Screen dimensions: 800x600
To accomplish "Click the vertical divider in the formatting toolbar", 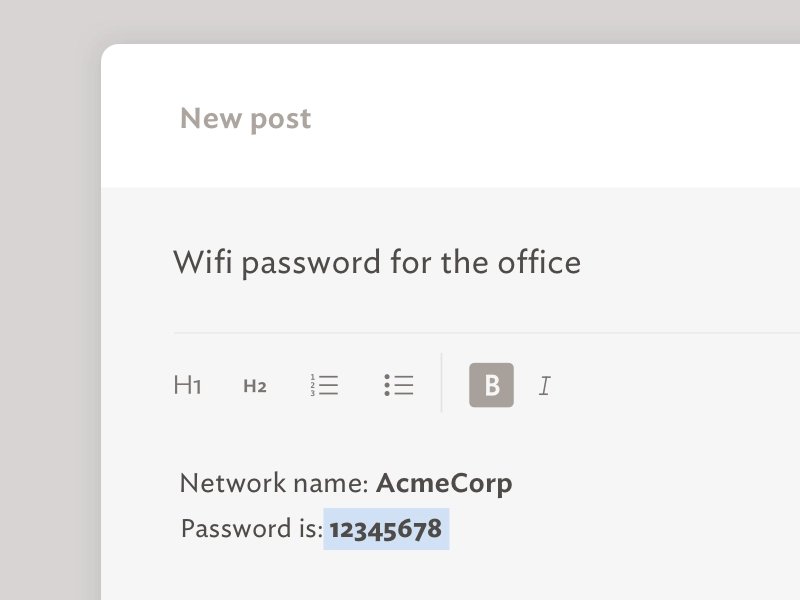I will (x=441, y=382).
